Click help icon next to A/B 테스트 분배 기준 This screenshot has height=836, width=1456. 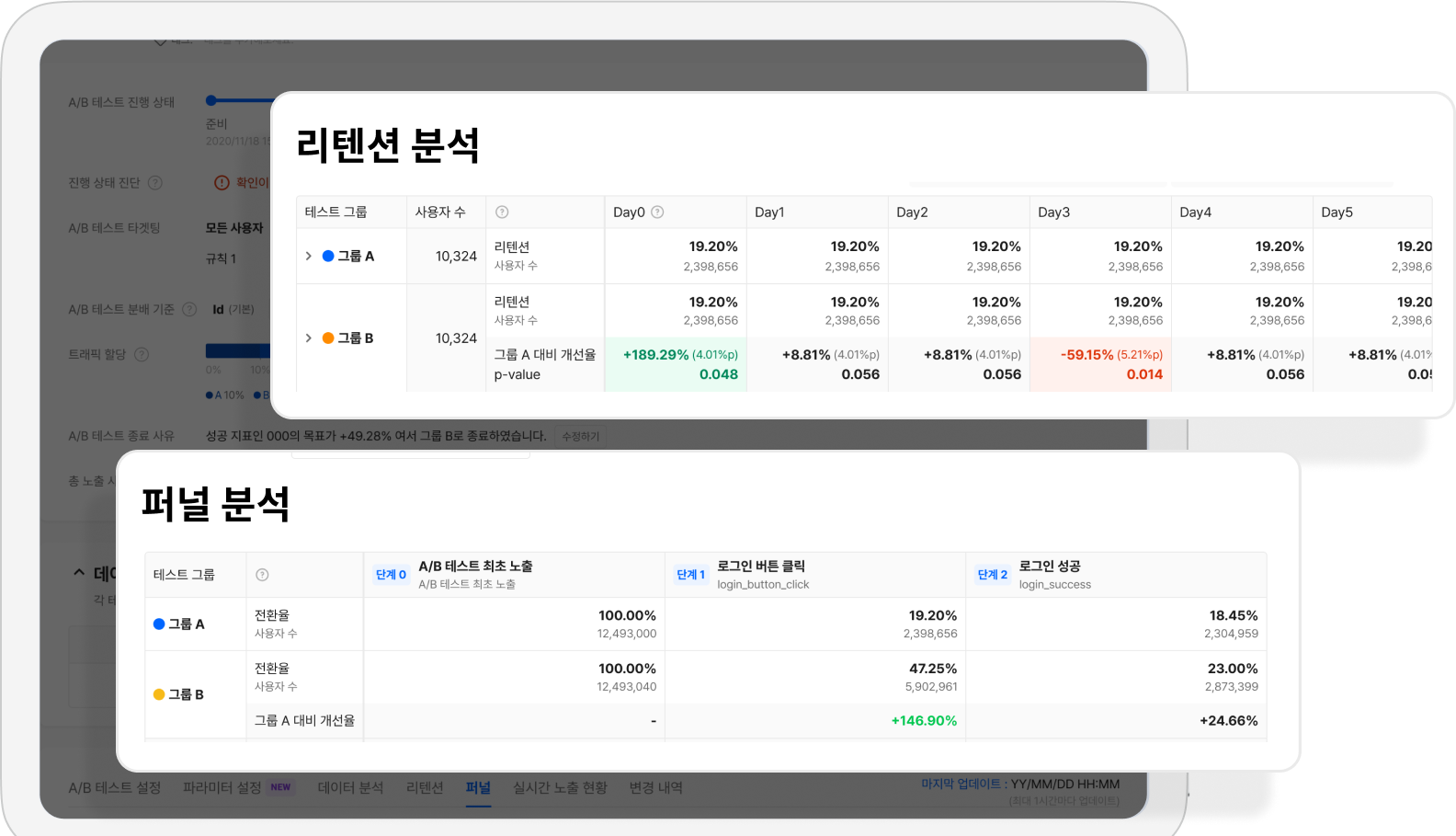(189, 310)
